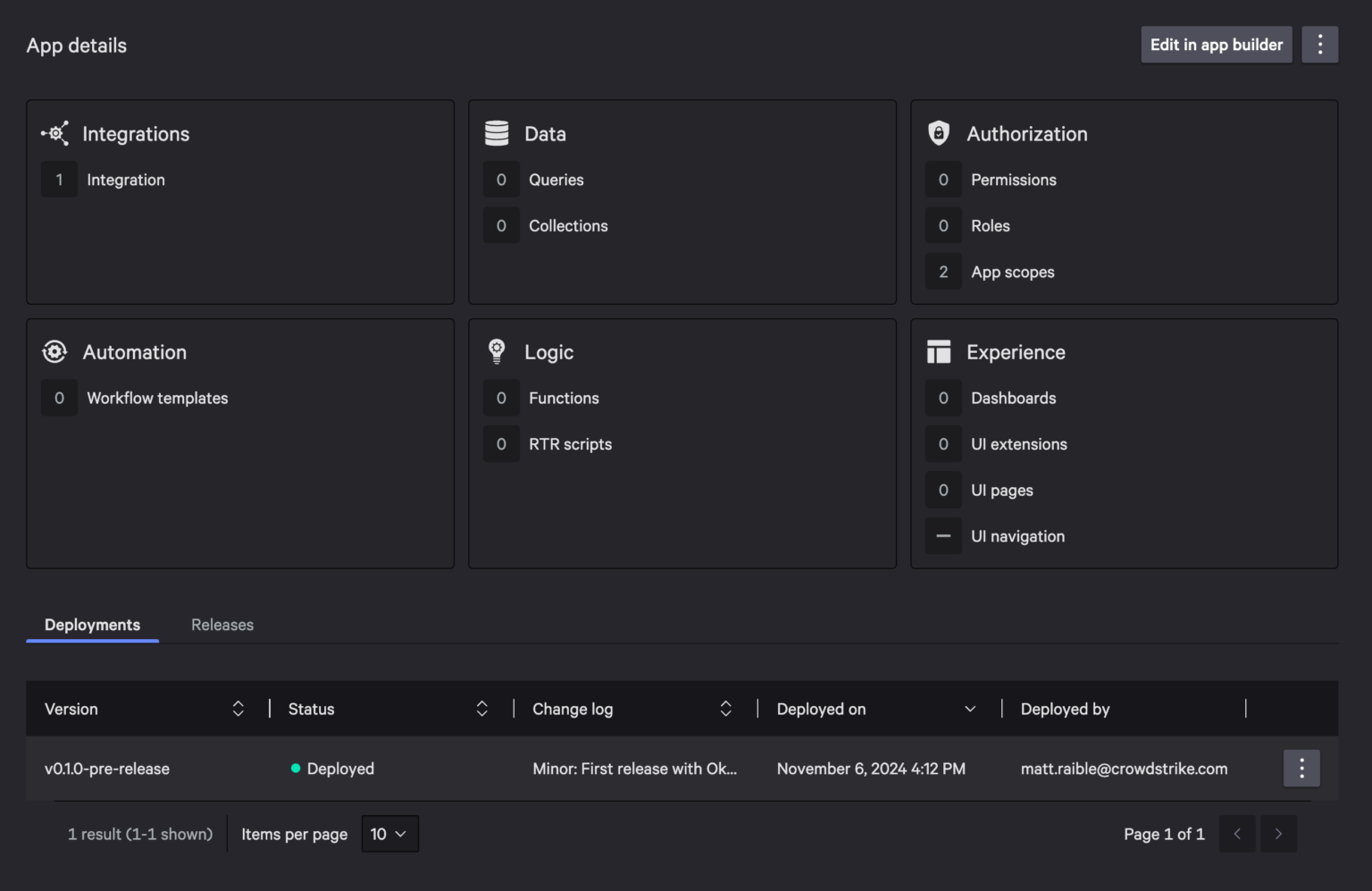Click the next page arrow
This screenshot has height=891, width=1372.
coord(1278,833)
